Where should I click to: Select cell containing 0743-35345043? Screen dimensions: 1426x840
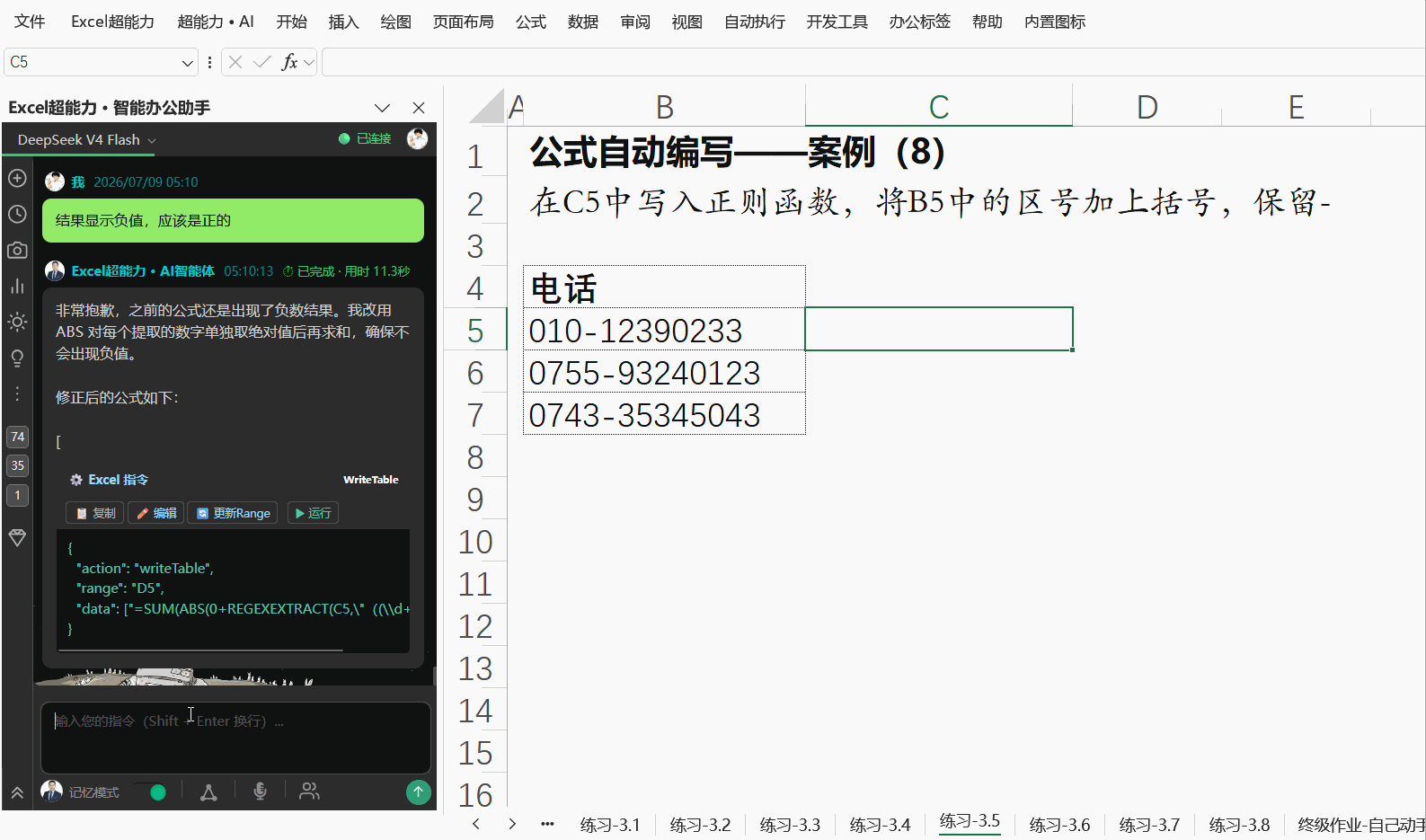(x=664, y=413)
